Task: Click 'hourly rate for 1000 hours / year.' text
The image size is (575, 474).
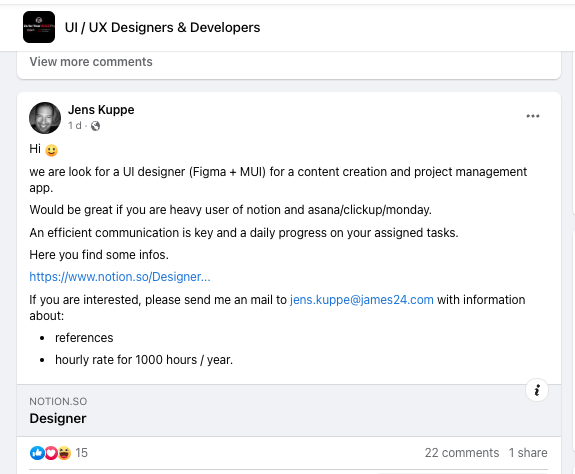Action: (144, 360)
